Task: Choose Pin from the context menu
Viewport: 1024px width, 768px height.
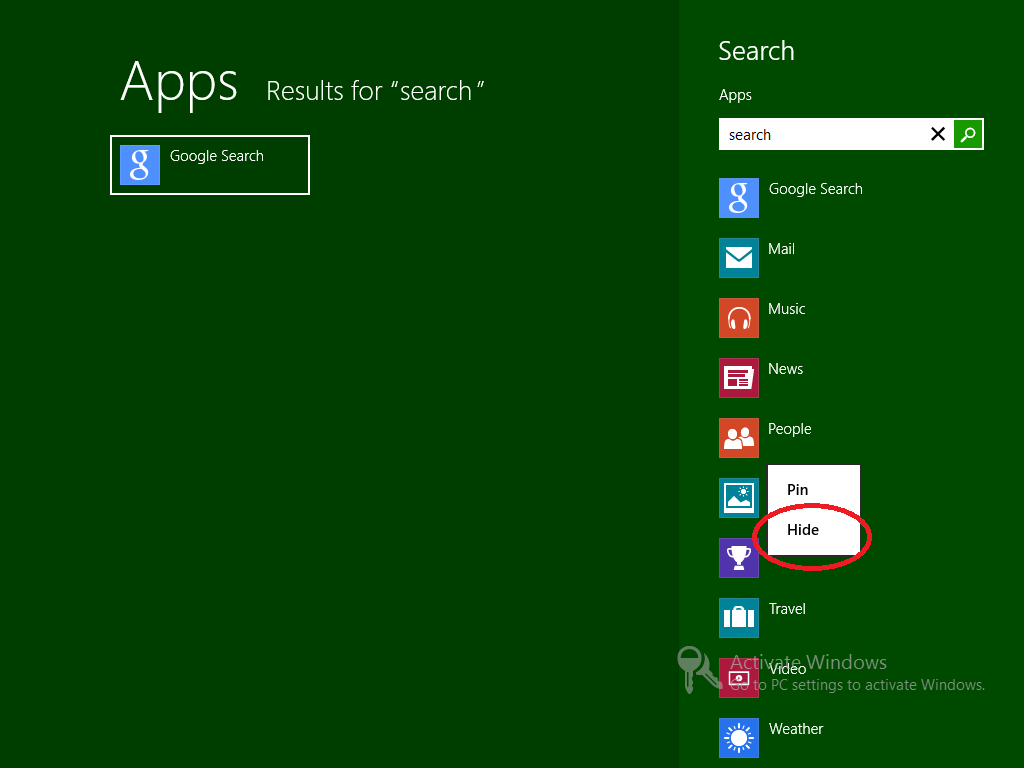Action: coord(798,490)
